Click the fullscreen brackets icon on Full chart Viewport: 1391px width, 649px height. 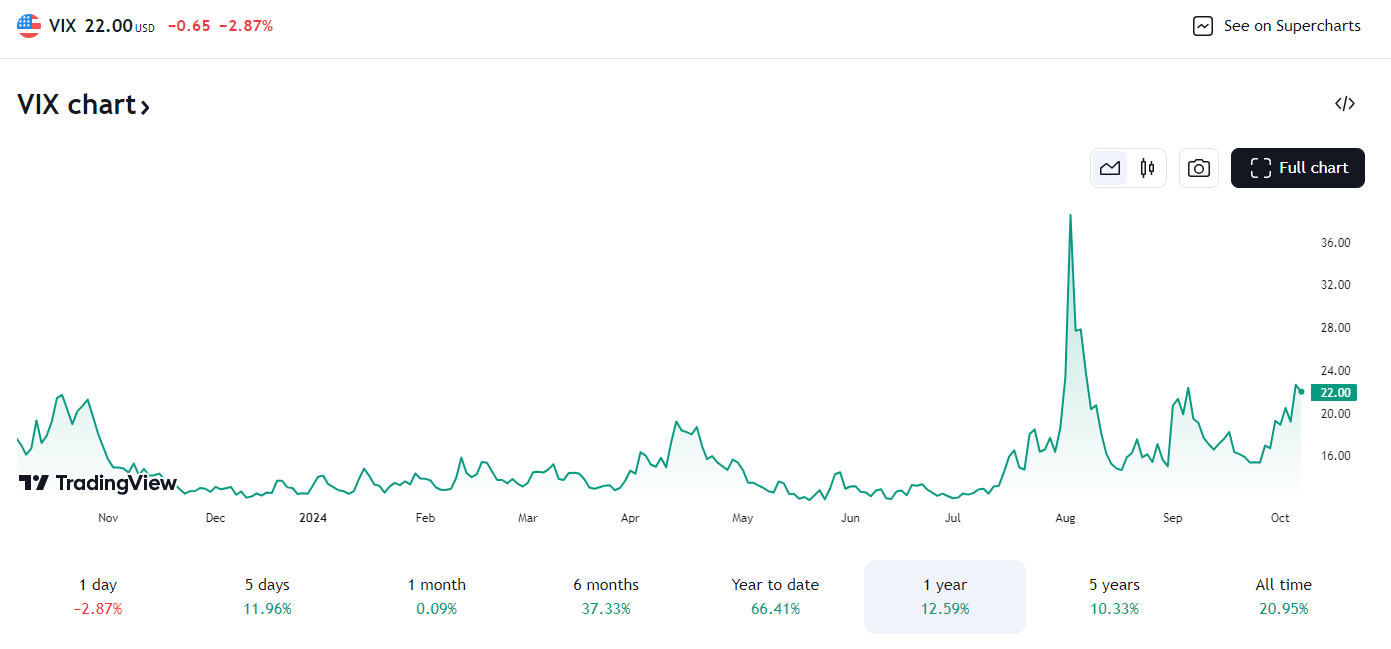coord(1261,167)
